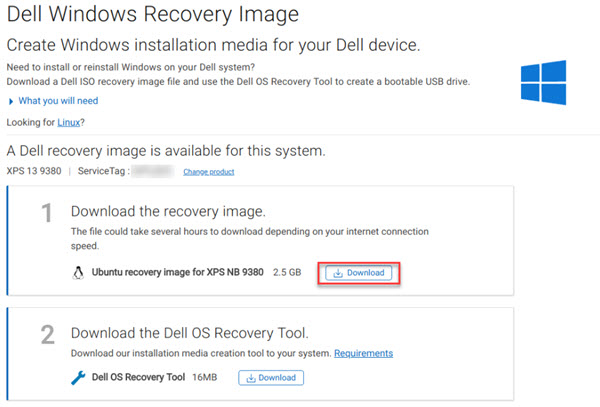600x407 pixels.
Task: Open the Linux link
Action: (69, 122)
